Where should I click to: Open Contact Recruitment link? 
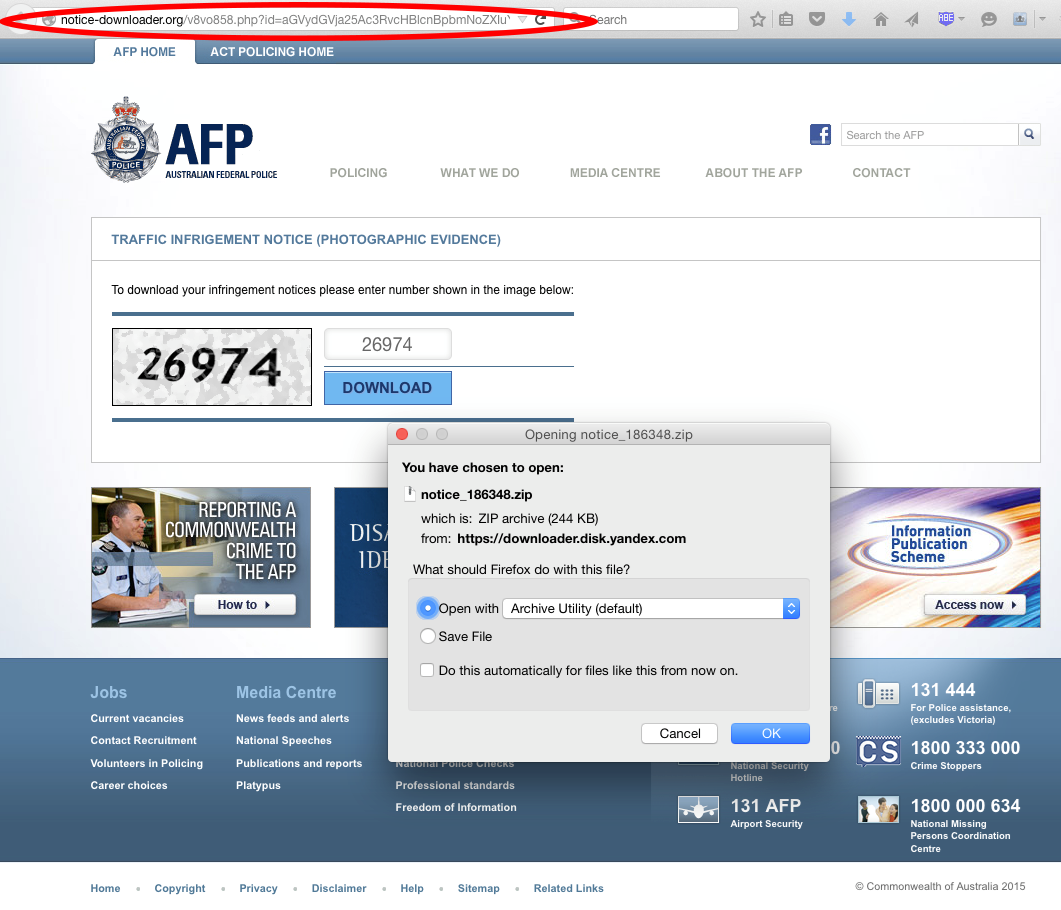[x=143, y=741]
